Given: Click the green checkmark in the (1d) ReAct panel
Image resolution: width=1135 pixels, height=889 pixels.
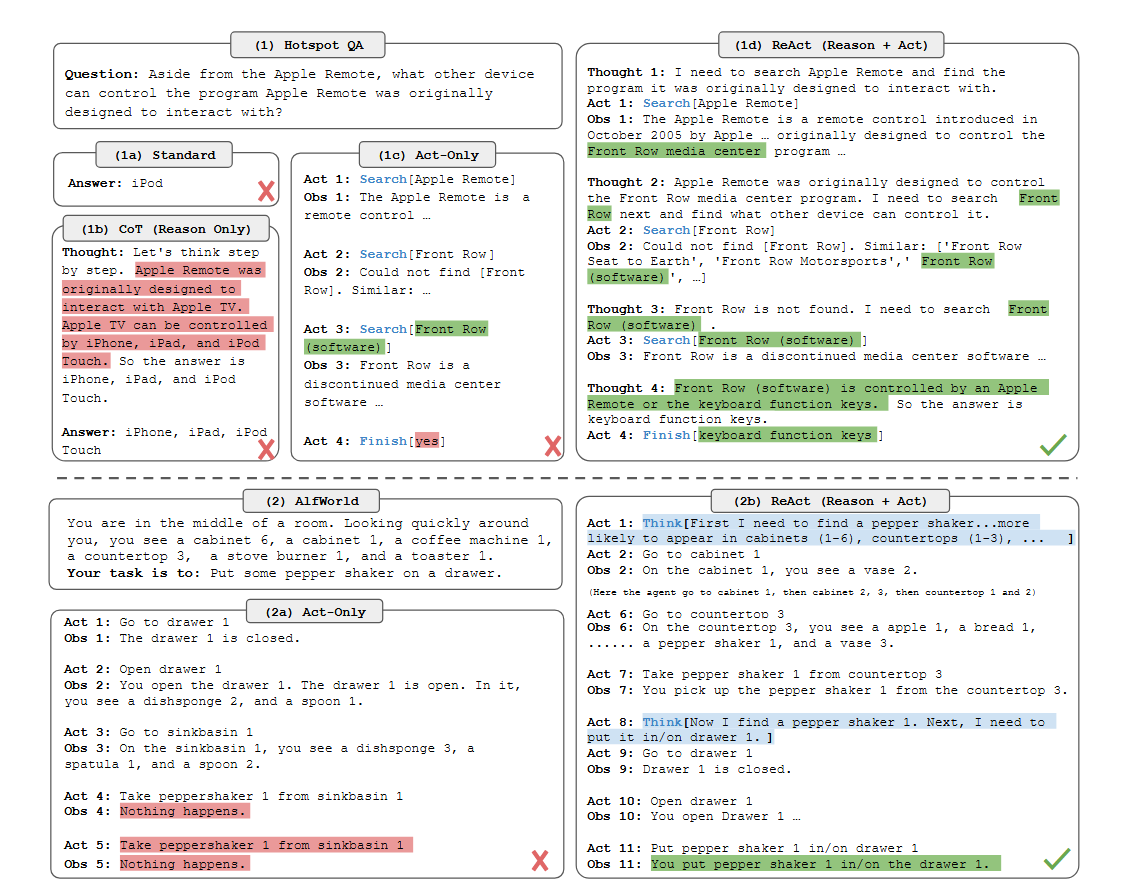Looking at the screenshot, I should [1053, 444].
